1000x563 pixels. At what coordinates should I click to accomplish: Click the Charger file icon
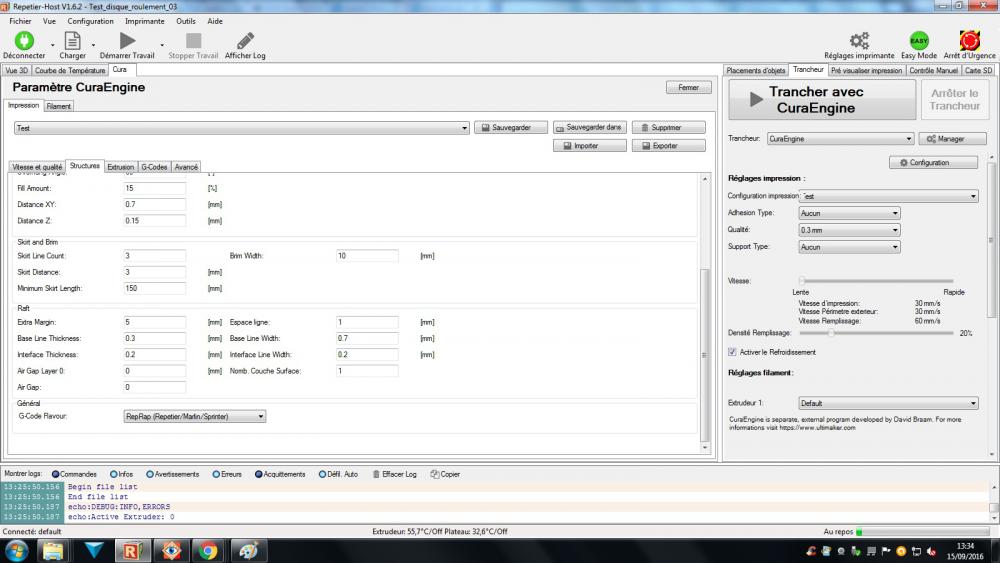73,41
